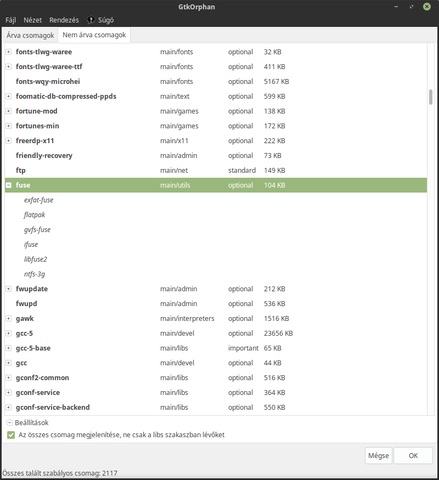
Task: Open the Súgó help menu
Action: (101, 20)
